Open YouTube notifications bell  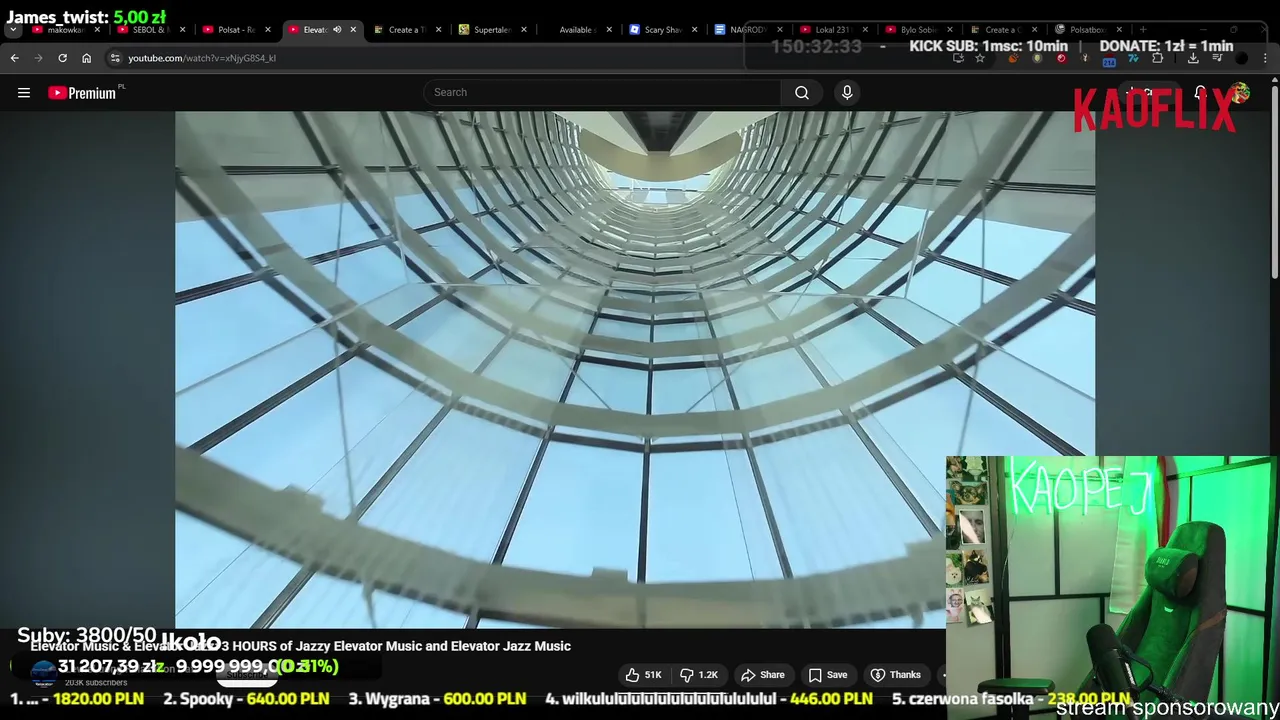[x=1200, y=93]
